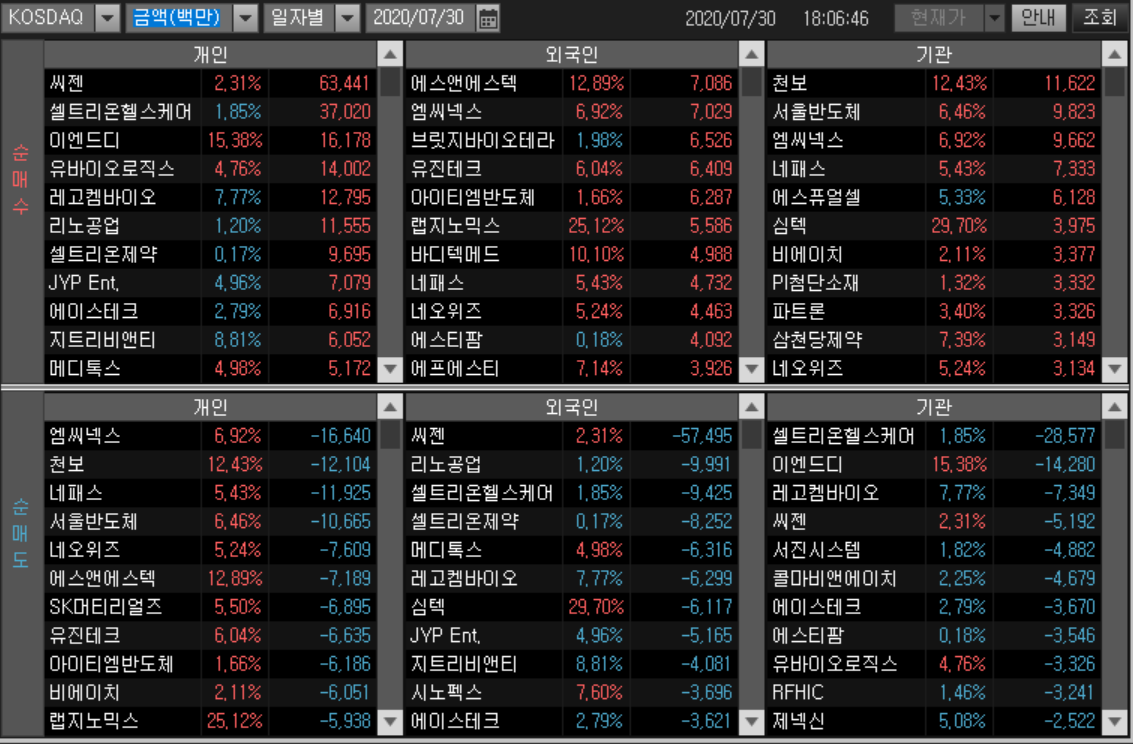Select 서진시스템 row
The image size is (1133, 744).
tap(934, 550)
